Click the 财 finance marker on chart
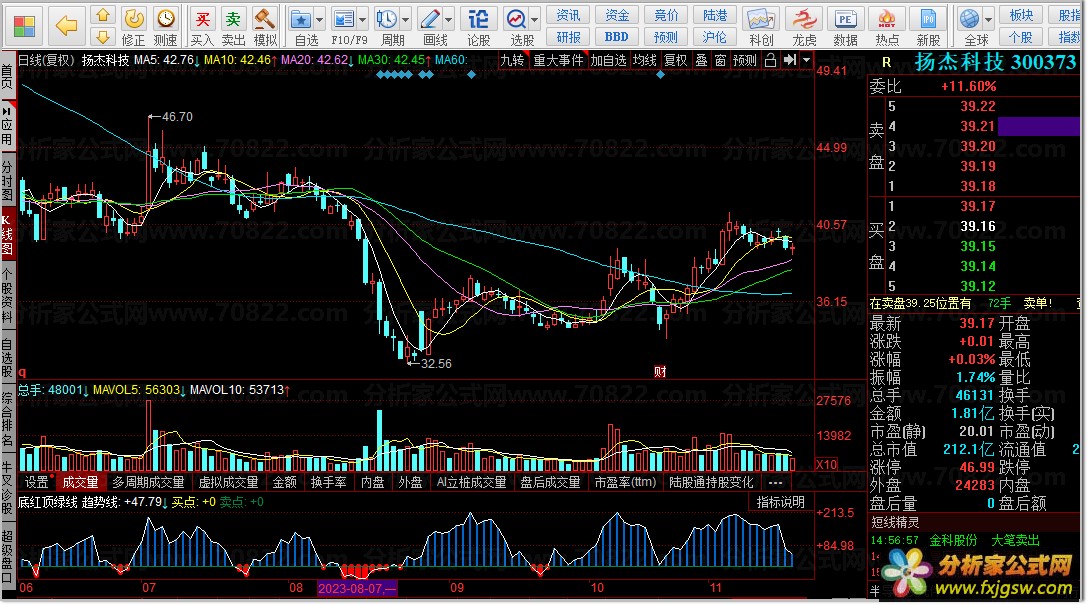The image size is (1089, 605). point(660,372)
